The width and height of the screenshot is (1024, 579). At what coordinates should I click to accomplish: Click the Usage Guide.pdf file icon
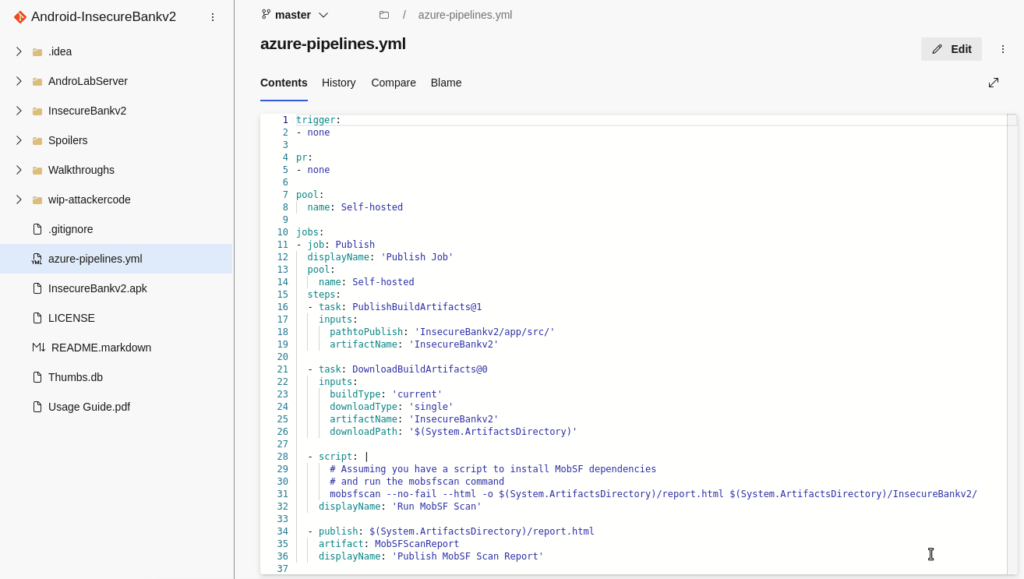tap(37, 407)
